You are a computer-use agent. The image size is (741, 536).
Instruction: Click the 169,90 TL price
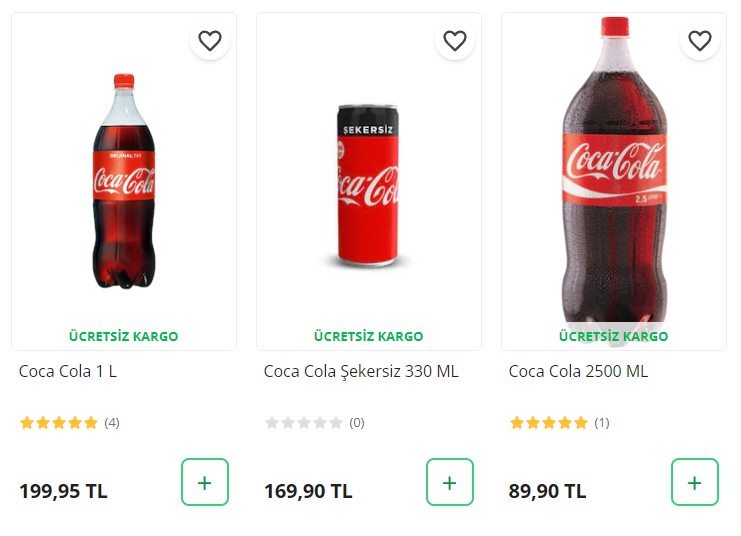(x=308, y=491)
